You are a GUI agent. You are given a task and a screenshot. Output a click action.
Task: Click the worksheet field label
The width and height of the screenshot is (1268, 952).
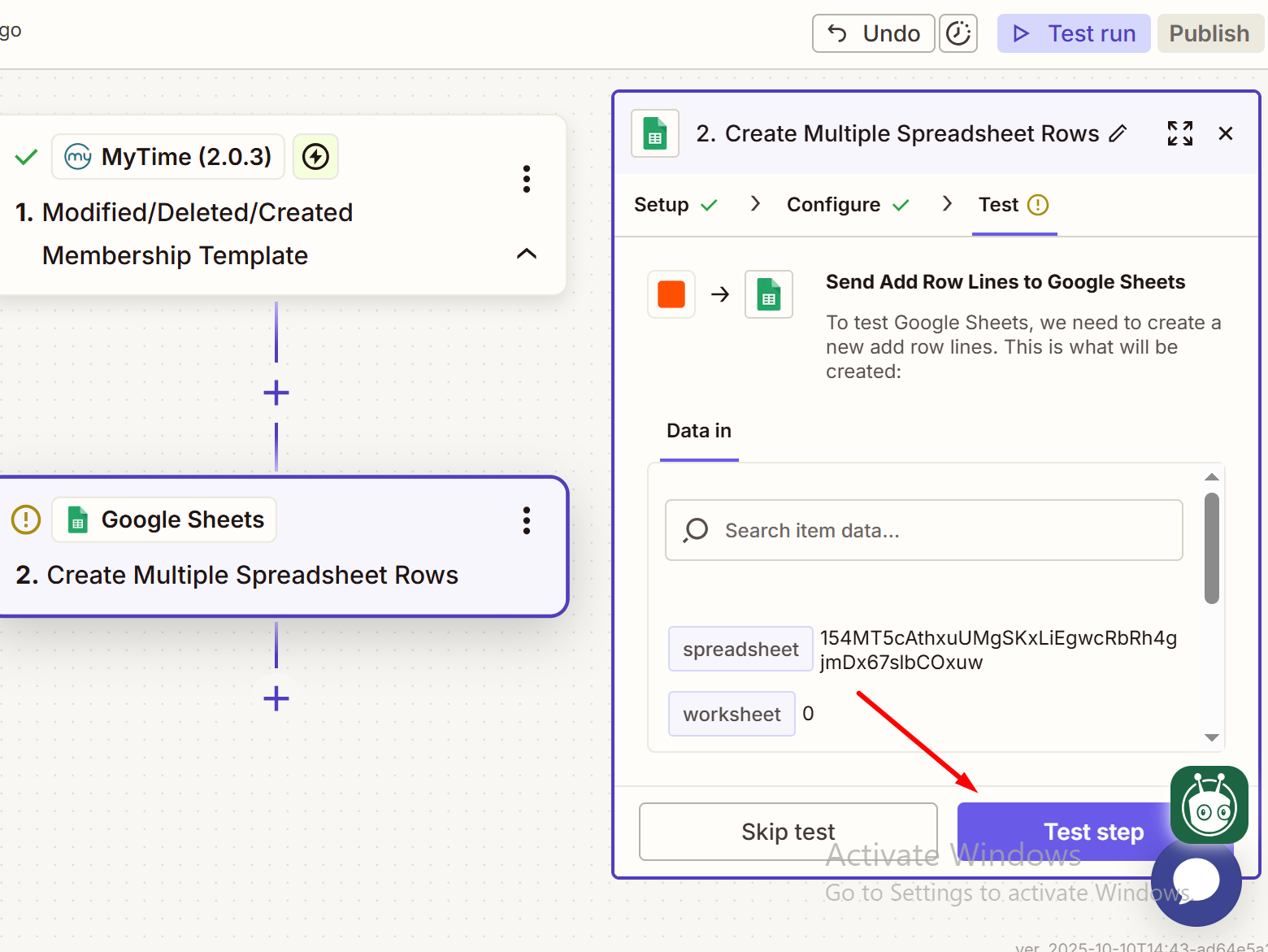pyautogui.click(x=732, y=714)
